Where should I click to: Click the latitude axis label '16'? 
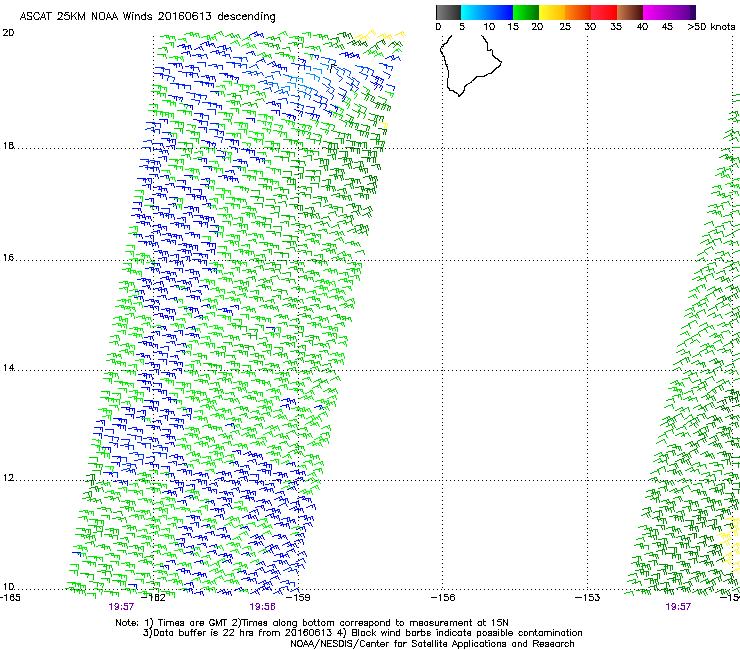pos(8,258)
